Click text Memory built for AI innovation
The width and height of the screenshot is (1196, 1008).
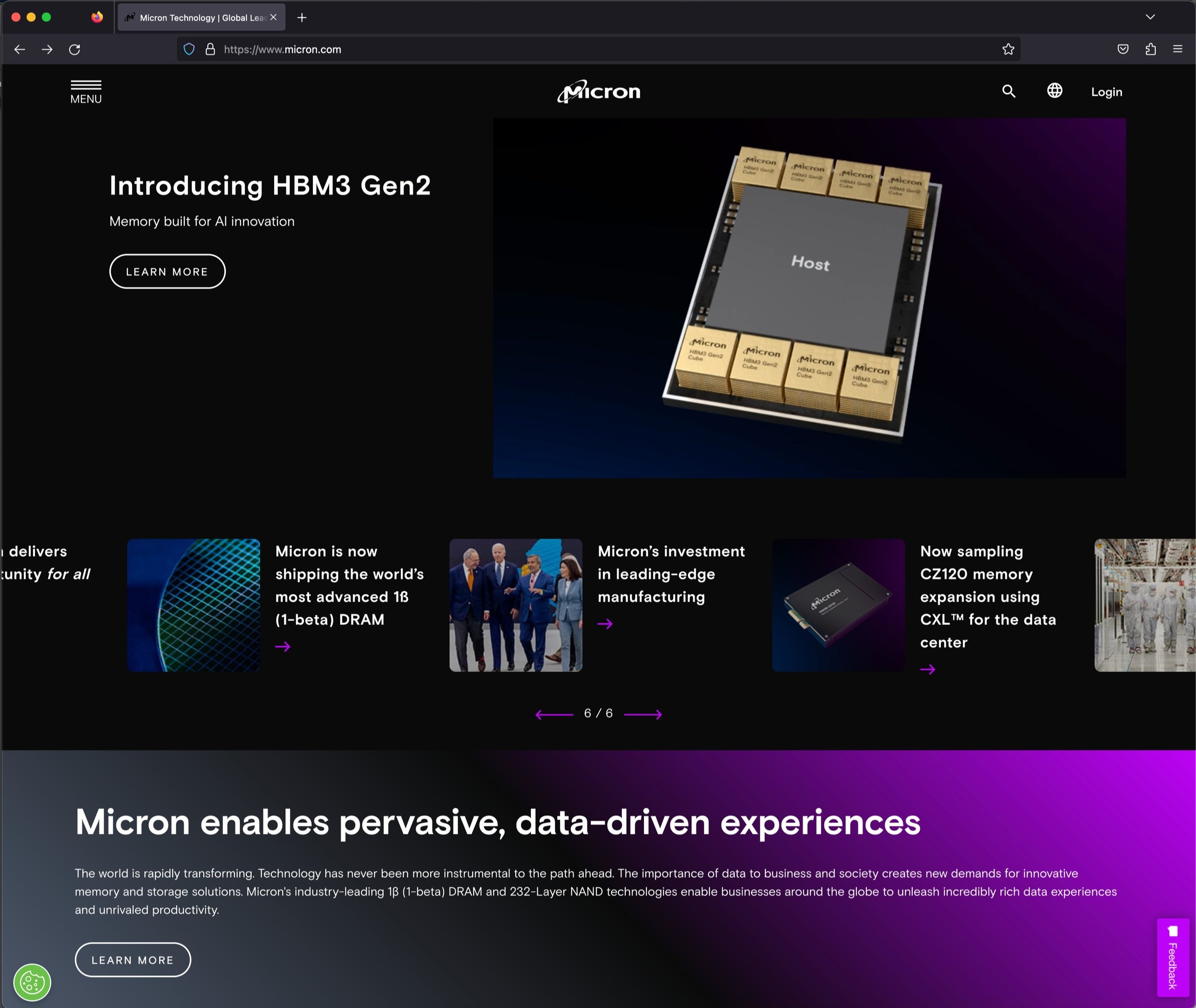pos(202,221)
